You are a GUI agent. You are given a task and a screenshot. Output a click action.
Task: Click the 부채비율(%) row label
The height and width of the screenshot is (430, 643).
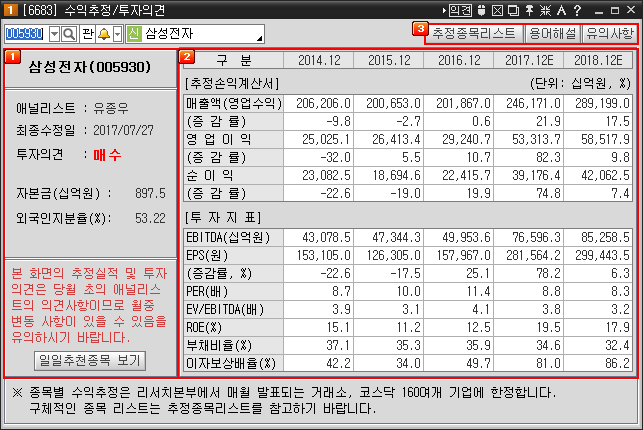pos(233,346)
